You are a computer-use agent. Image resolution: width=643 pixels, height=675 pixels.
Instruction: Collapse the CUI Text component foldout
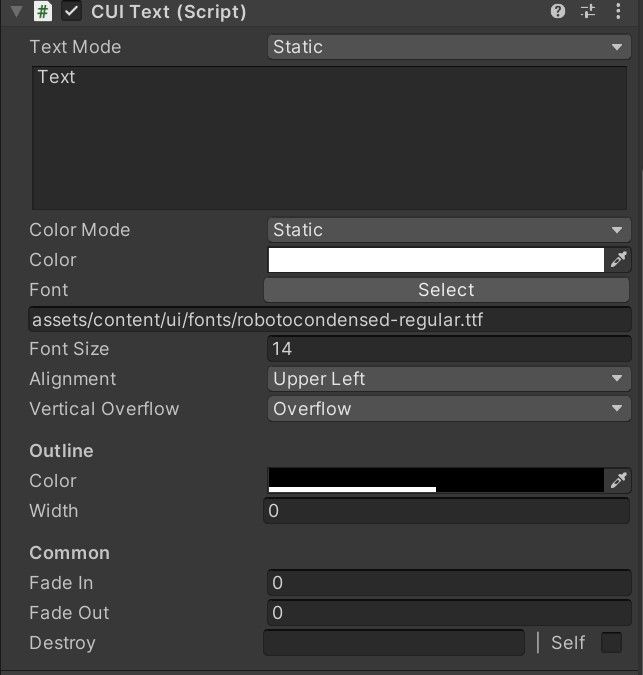(x=16, y=12)
